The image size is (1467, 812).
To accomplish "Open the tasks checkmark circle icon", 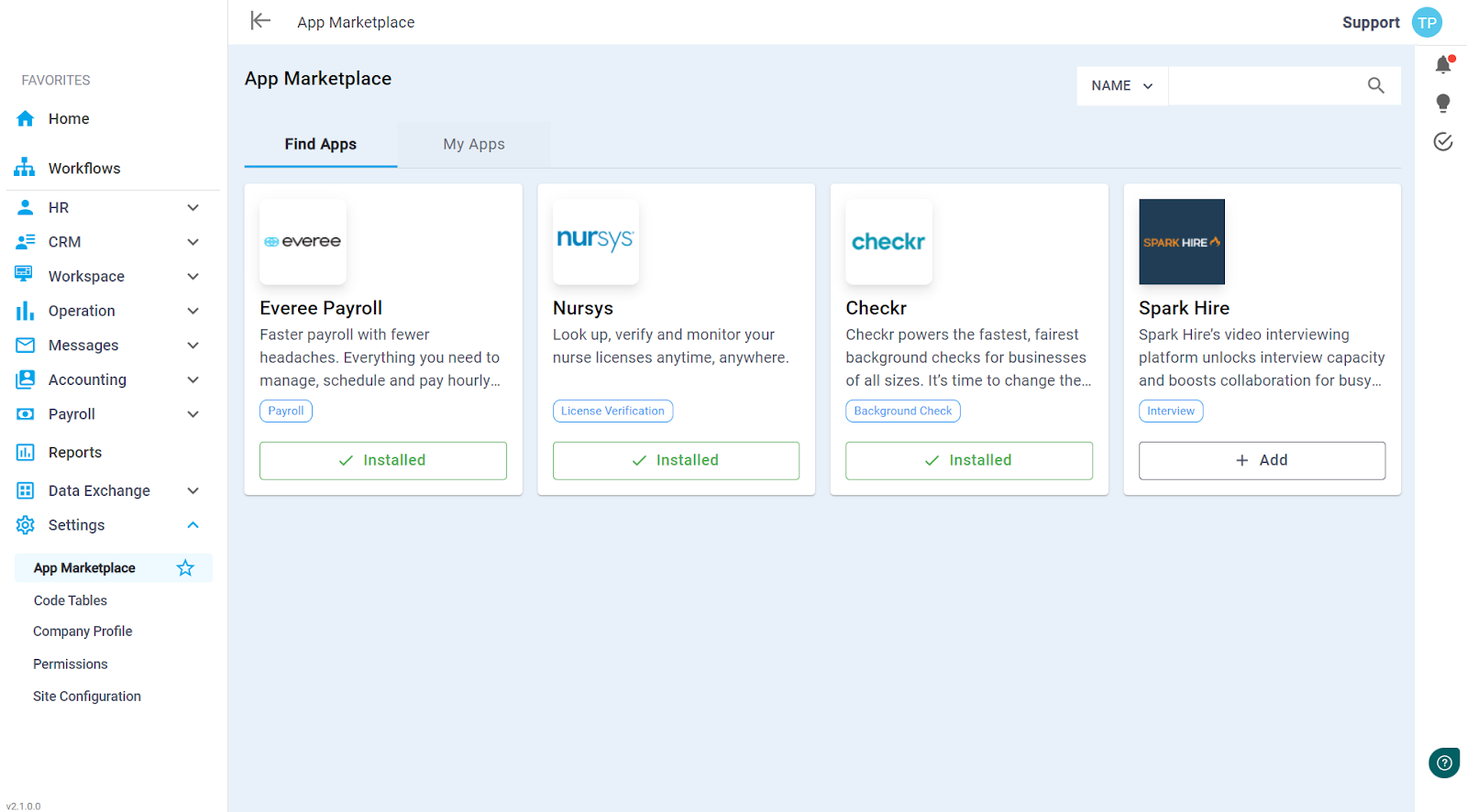I will 1443,141.
